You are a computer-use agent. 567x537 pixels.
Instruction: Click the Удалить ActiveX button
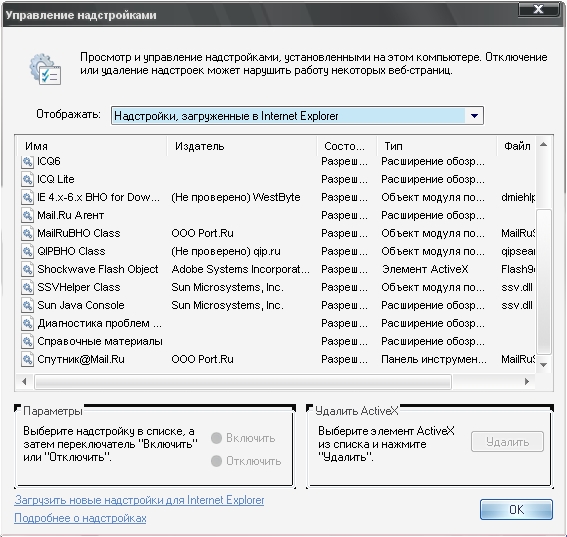507,442
